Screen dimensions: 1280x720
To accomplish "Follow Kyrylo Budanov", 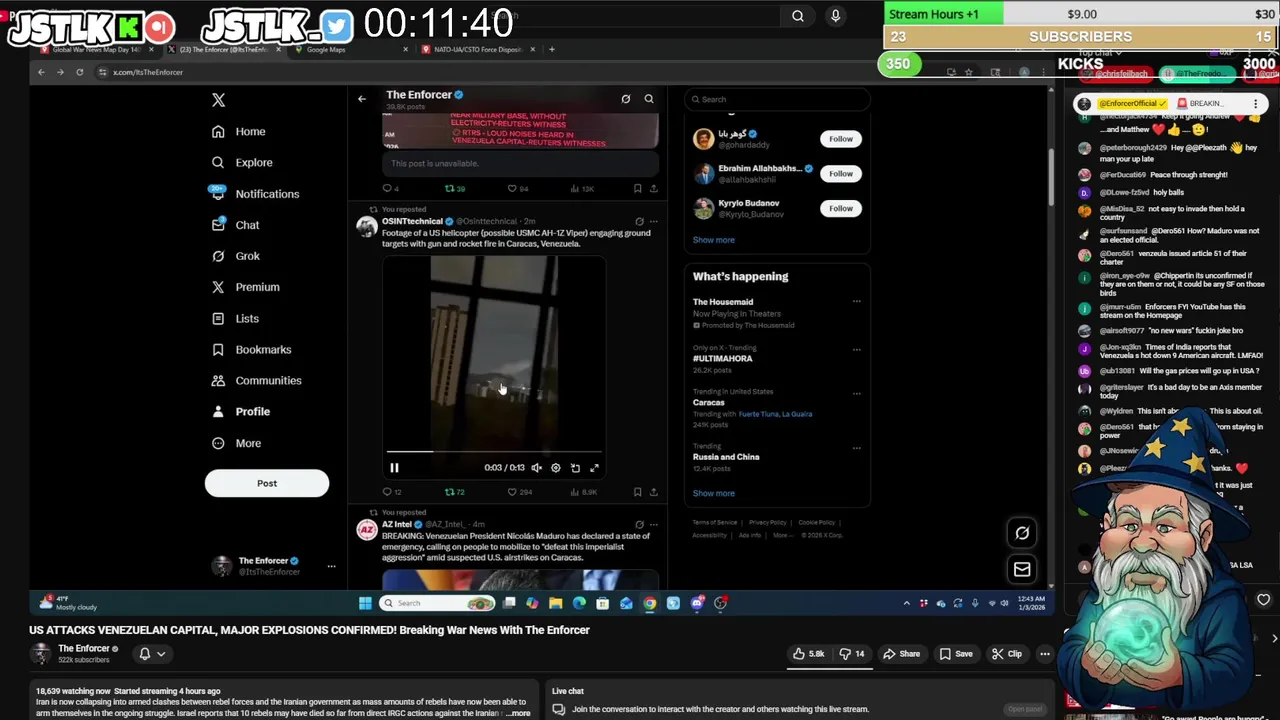I will 841,208.
